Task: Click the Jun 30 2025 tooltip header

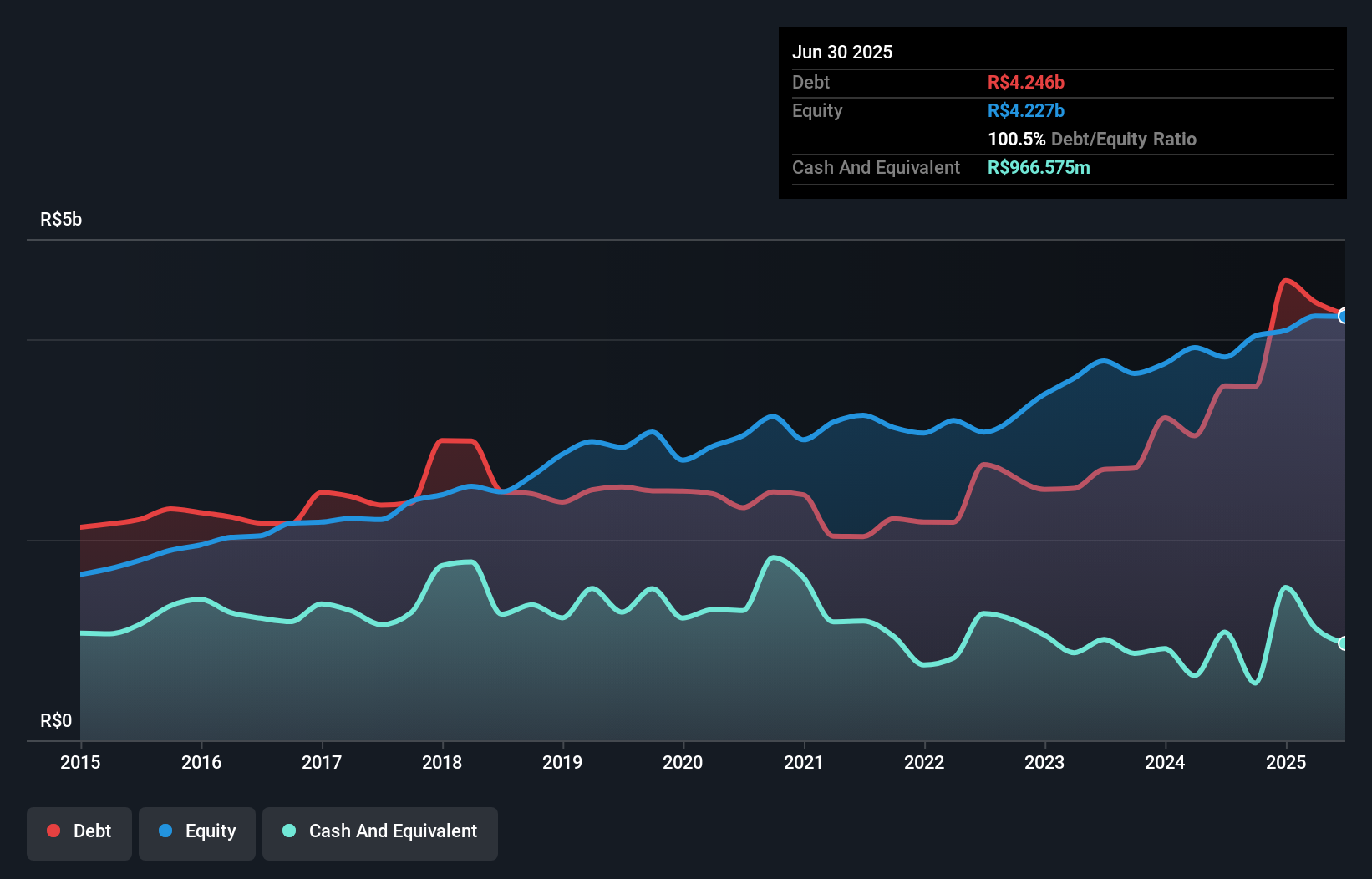Action: tap(843, 52)
